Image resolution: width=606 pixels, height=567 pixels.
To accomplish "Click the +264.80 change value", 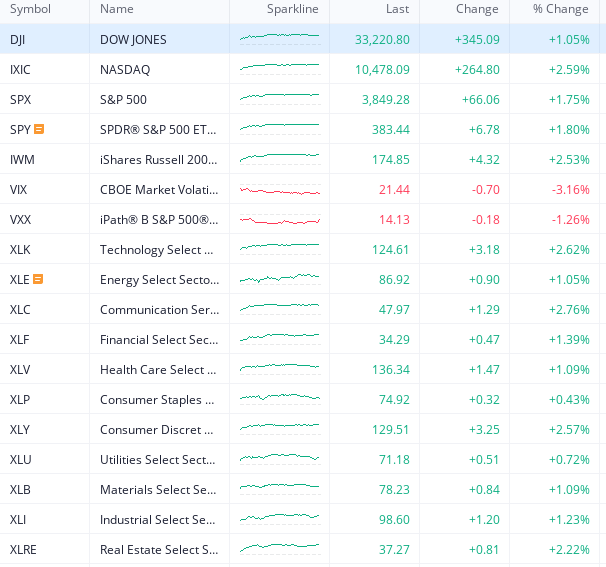I will click(x=477, y=70).
